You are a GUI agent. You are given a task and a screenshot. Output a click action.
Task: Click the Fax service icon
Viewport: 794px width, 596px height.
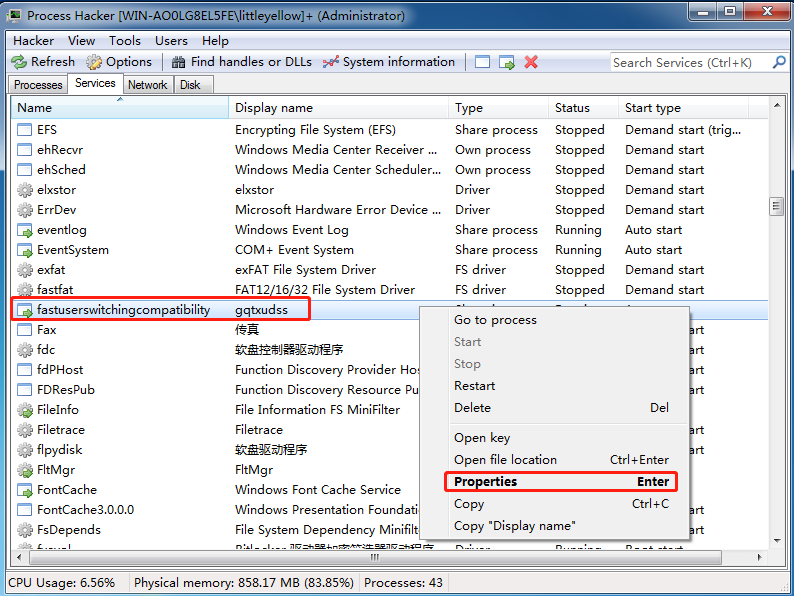pos(25,330)
